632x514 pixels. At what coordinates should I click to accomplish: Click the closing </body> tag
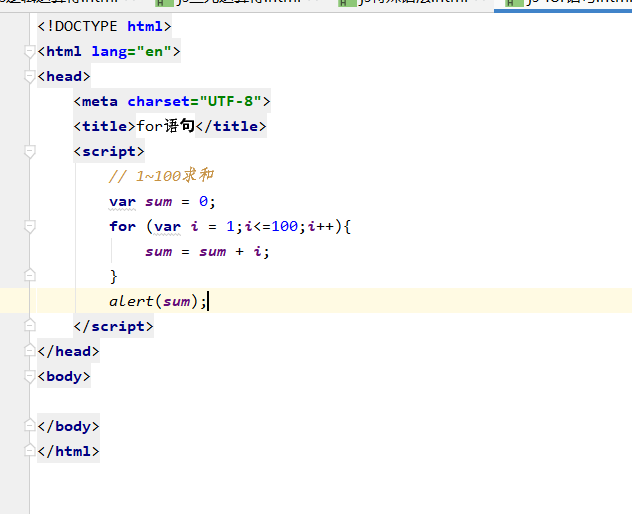tap(68, 426)
